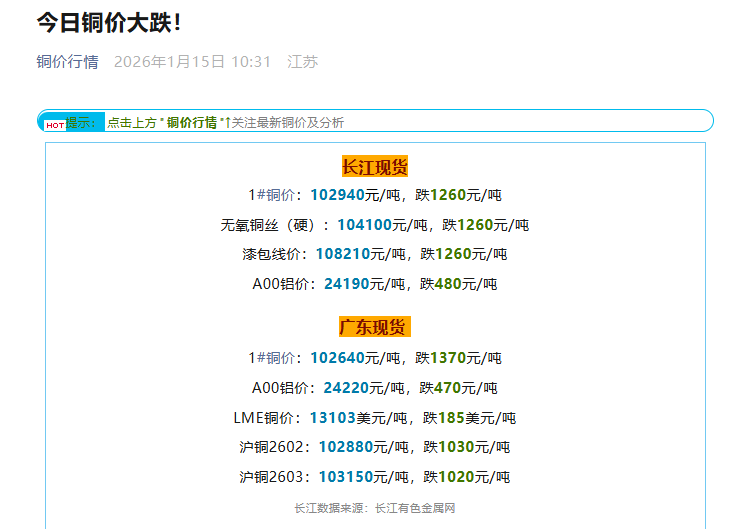Click the orange 长江现货 heading
The image size is (753, 529).
375,167
